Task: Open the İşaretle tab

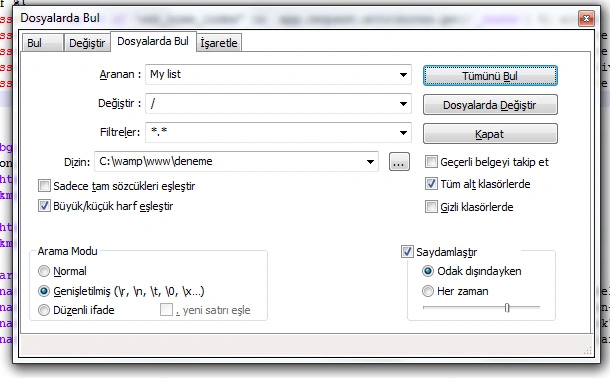Action: tap(219, 43)
